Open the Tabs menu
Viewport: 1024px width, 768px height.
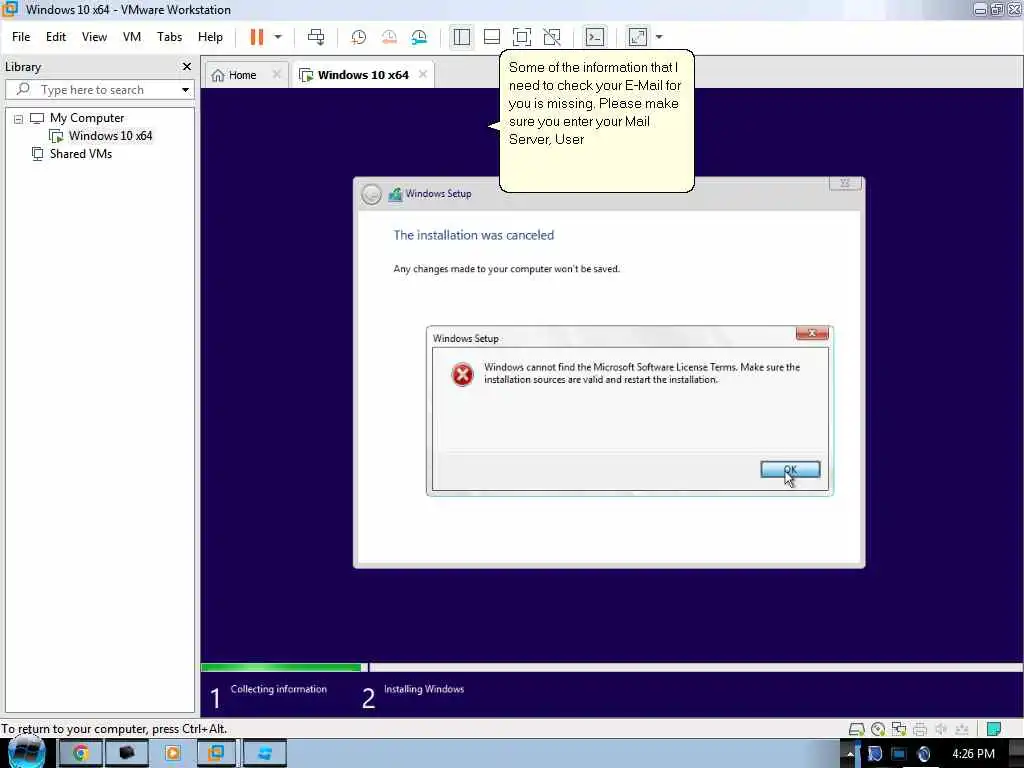(169, 37)
